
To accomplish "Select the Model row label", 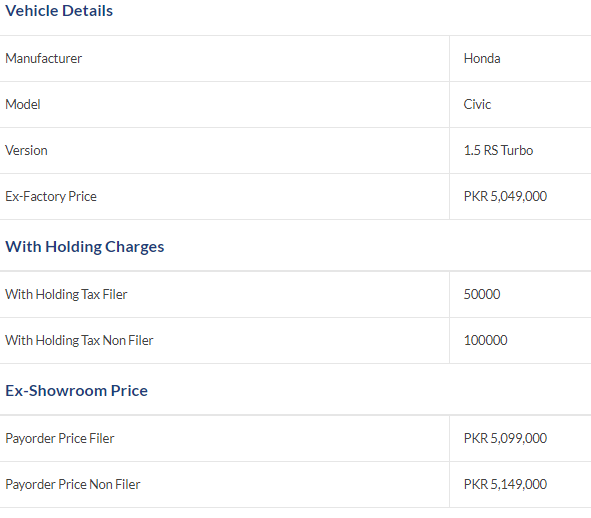I will [23, 104].
